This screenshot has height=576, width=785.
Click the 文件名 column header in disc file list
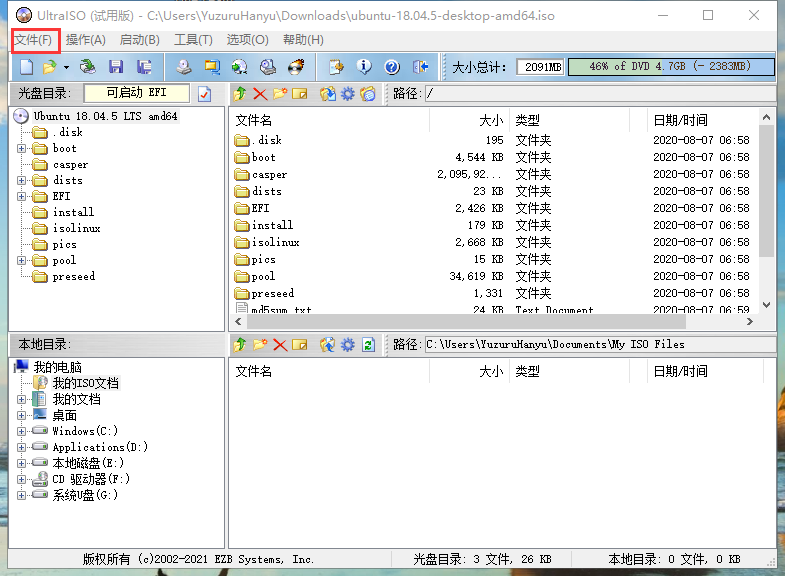tap(330, 120)
